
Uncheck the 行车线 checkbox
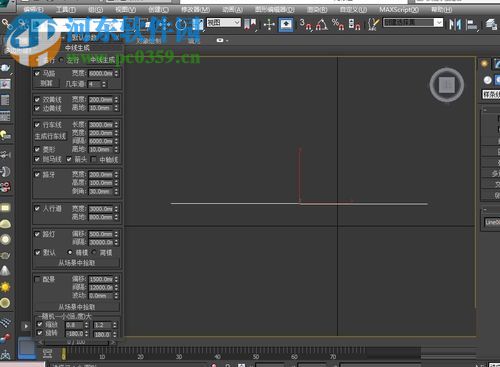click(37, 125)
